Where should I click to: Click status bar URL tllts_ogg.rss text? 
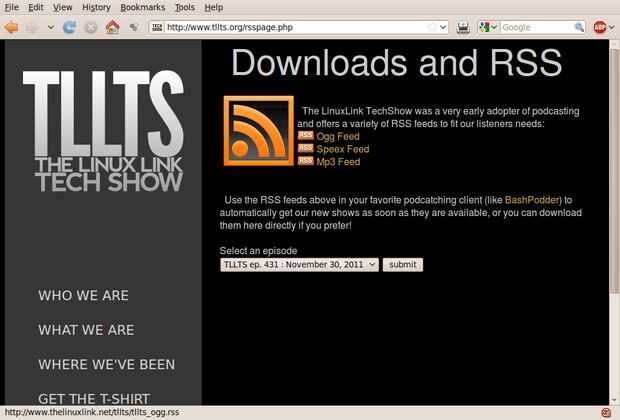92,412
